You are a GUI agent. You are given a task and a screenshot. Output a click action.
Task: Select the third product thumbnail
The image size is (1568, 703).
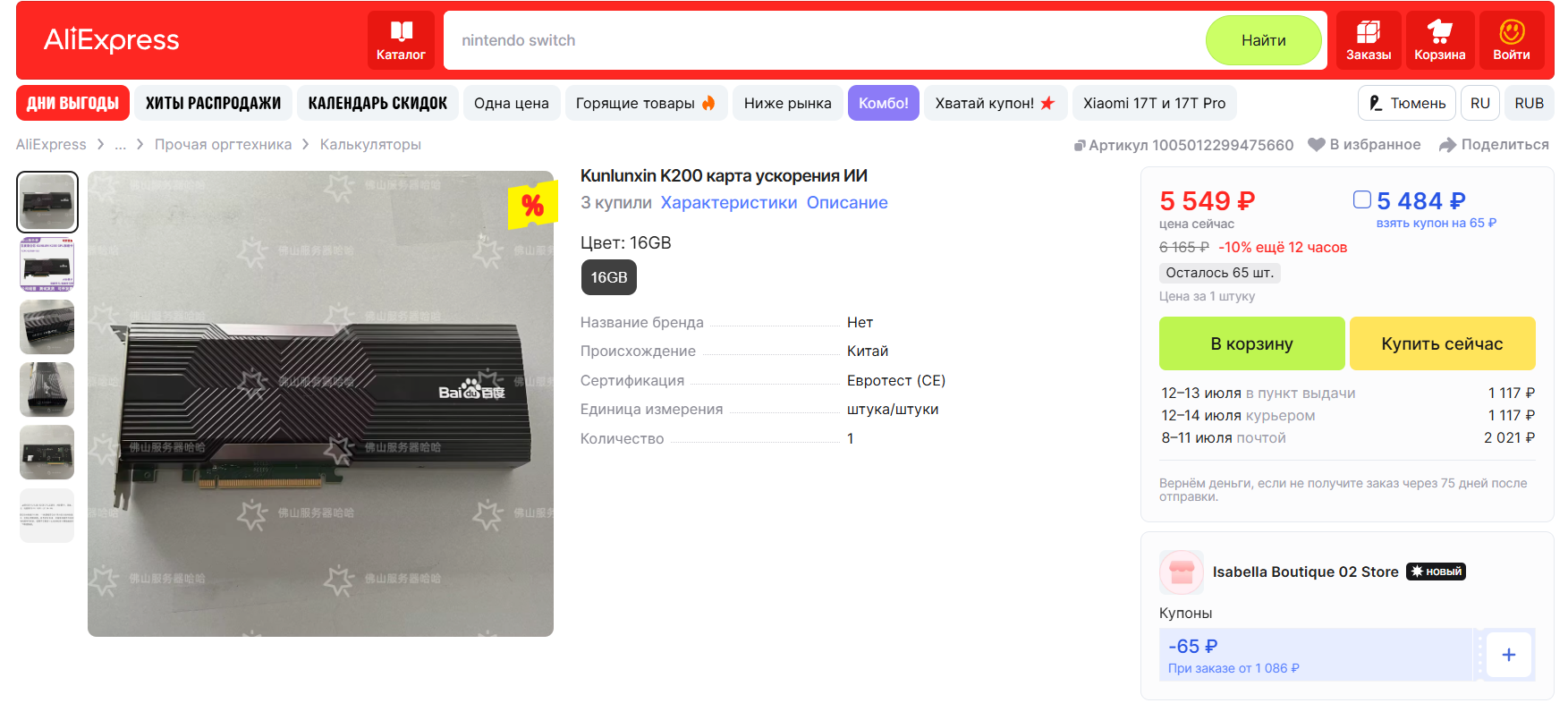click(x=47, y=327)
